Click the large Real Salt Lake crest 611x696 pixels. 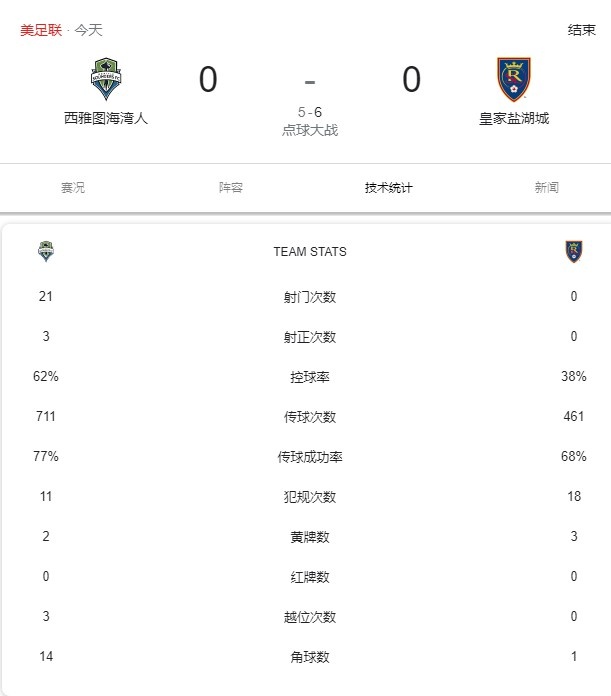514,79
